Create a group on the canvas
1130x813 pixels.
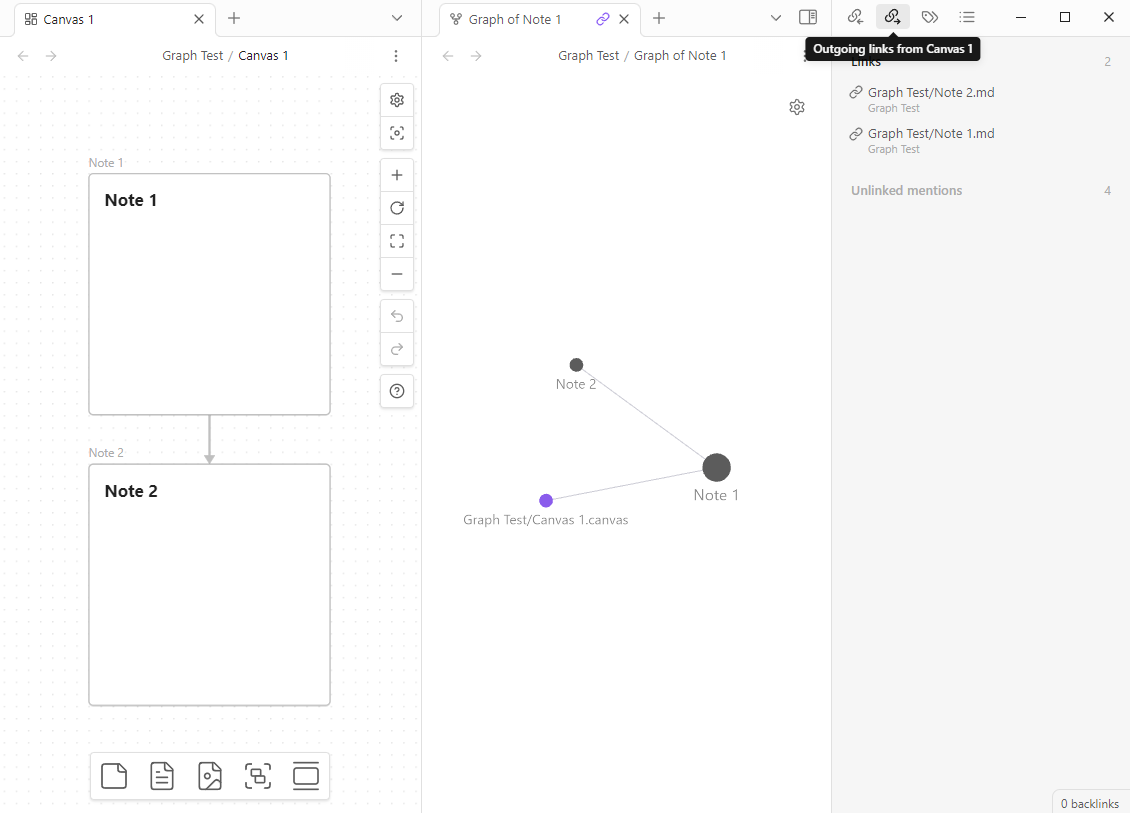coord(258,776)
